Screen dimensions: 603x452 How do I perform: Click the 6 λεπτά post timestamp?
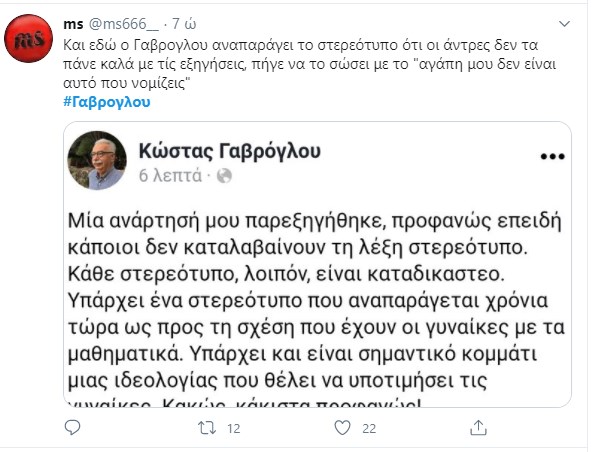coord(176,175)
